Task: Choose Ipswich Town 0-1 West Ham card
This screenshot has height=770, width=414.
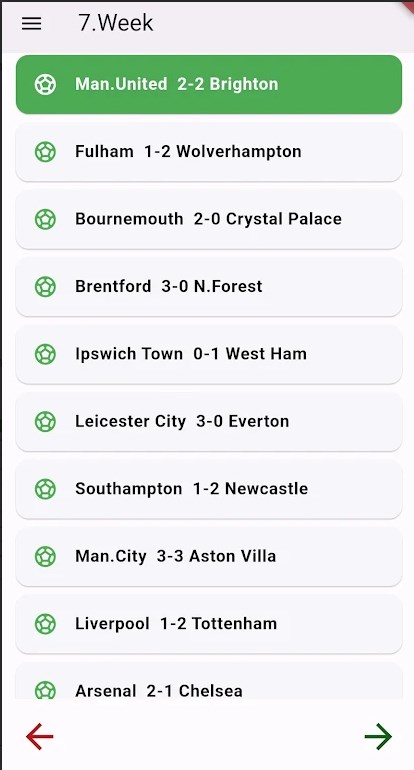Action: click(x=209, y=354)
